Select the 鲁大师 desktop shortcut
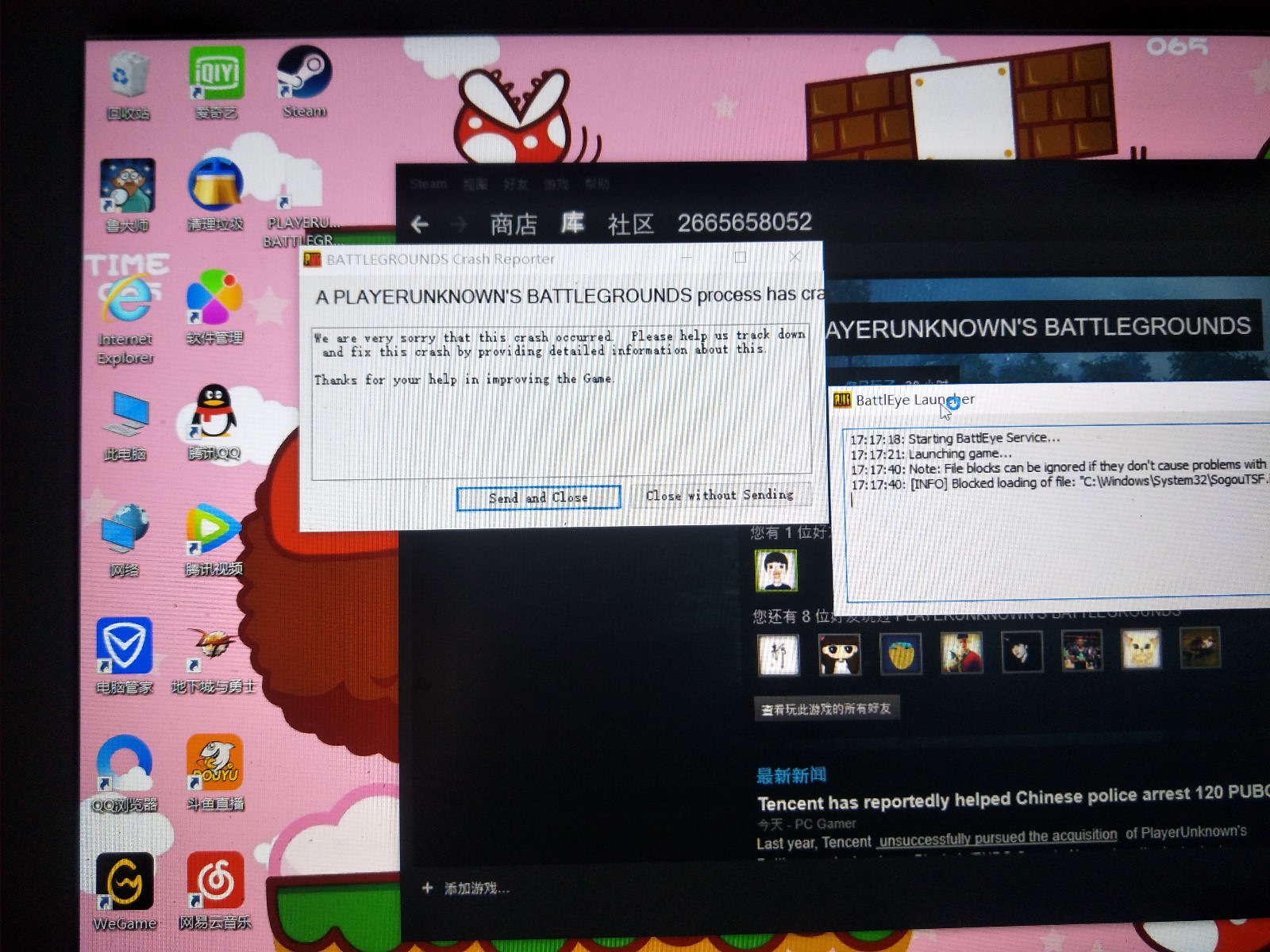This screenshot has height=952, width=1270. click(x=127, y=195)
